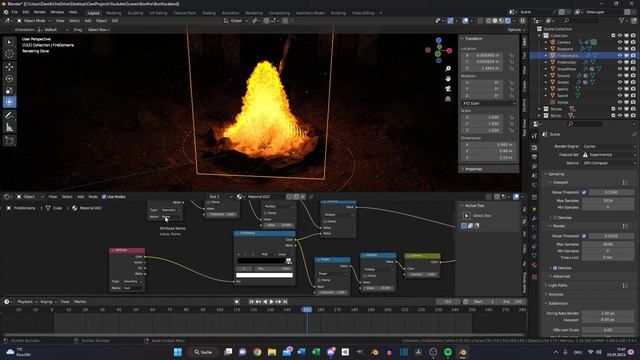Open the node editor Add menu

[80, 197]
